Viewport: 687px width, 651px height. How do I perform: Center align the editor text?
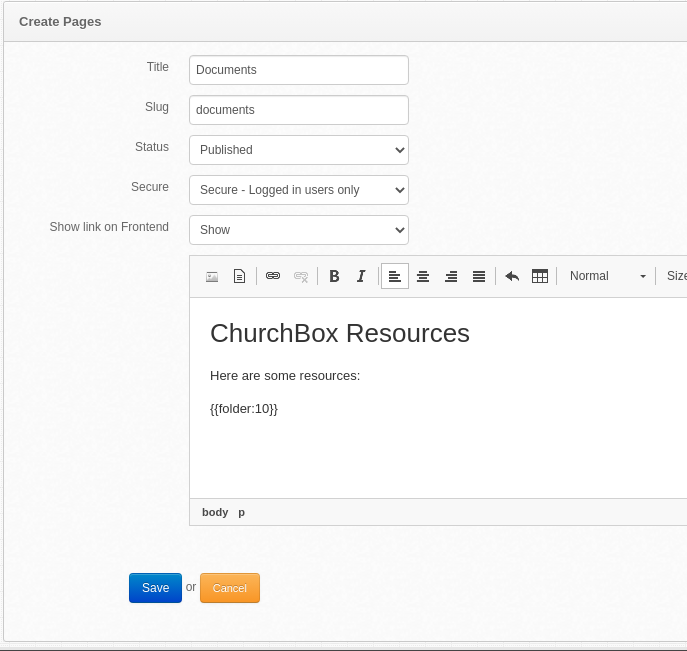point(423,276)
